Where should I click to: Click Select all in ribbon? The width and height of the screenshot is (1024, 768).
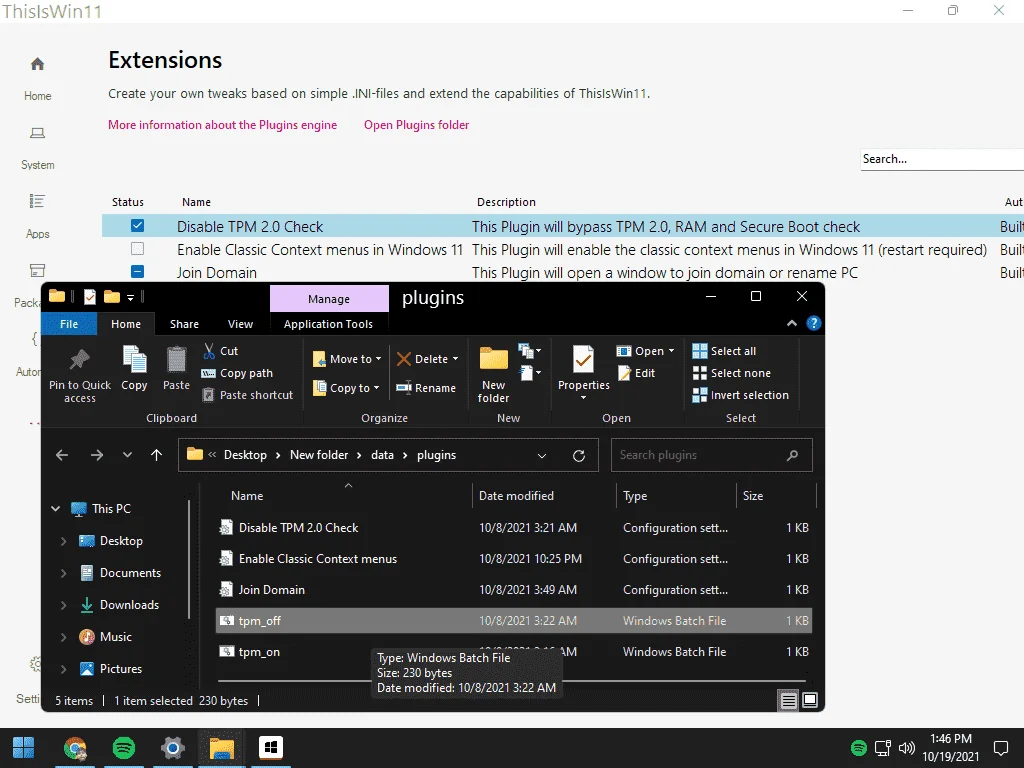coord(724,351)
